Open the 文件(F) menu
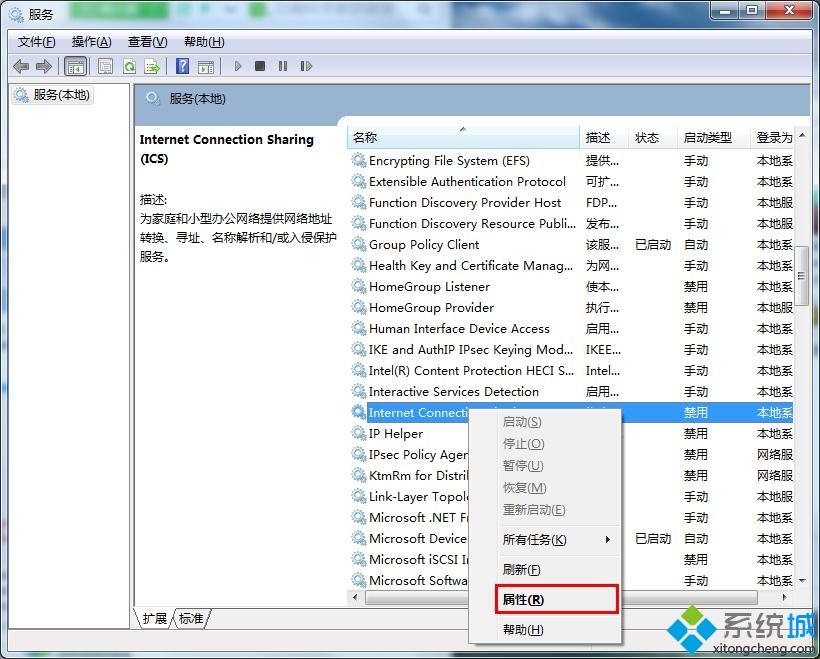The height and width of the screenshot is (659, 820). click(x=37, y=42)
